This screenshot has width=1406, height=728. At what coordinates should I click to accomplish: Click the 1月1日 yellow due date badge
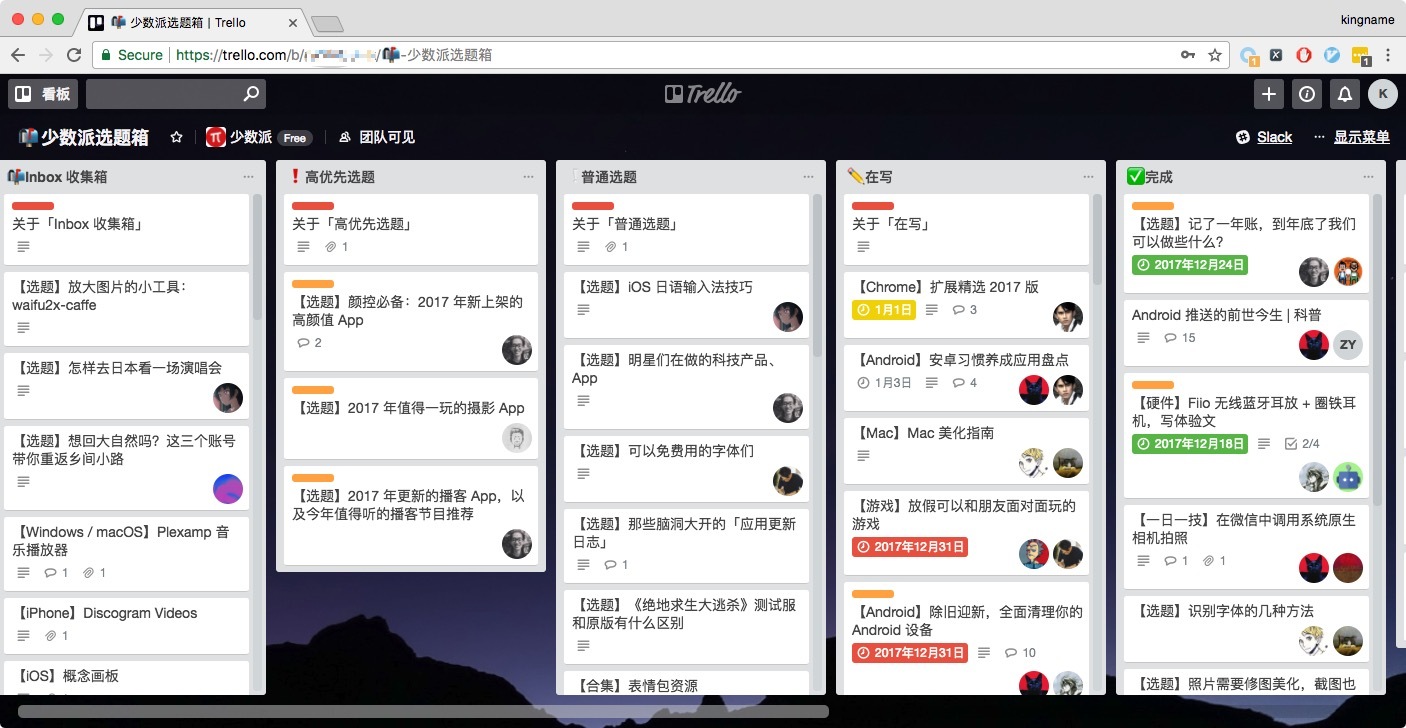coord(883,310)
